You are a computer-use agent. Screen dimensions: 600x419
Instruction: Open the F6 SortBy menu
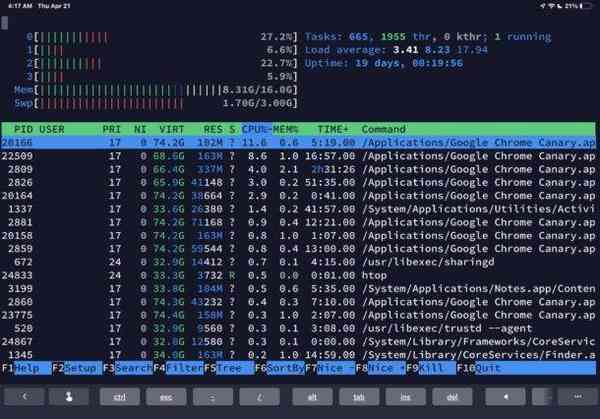tap(279, 368)
